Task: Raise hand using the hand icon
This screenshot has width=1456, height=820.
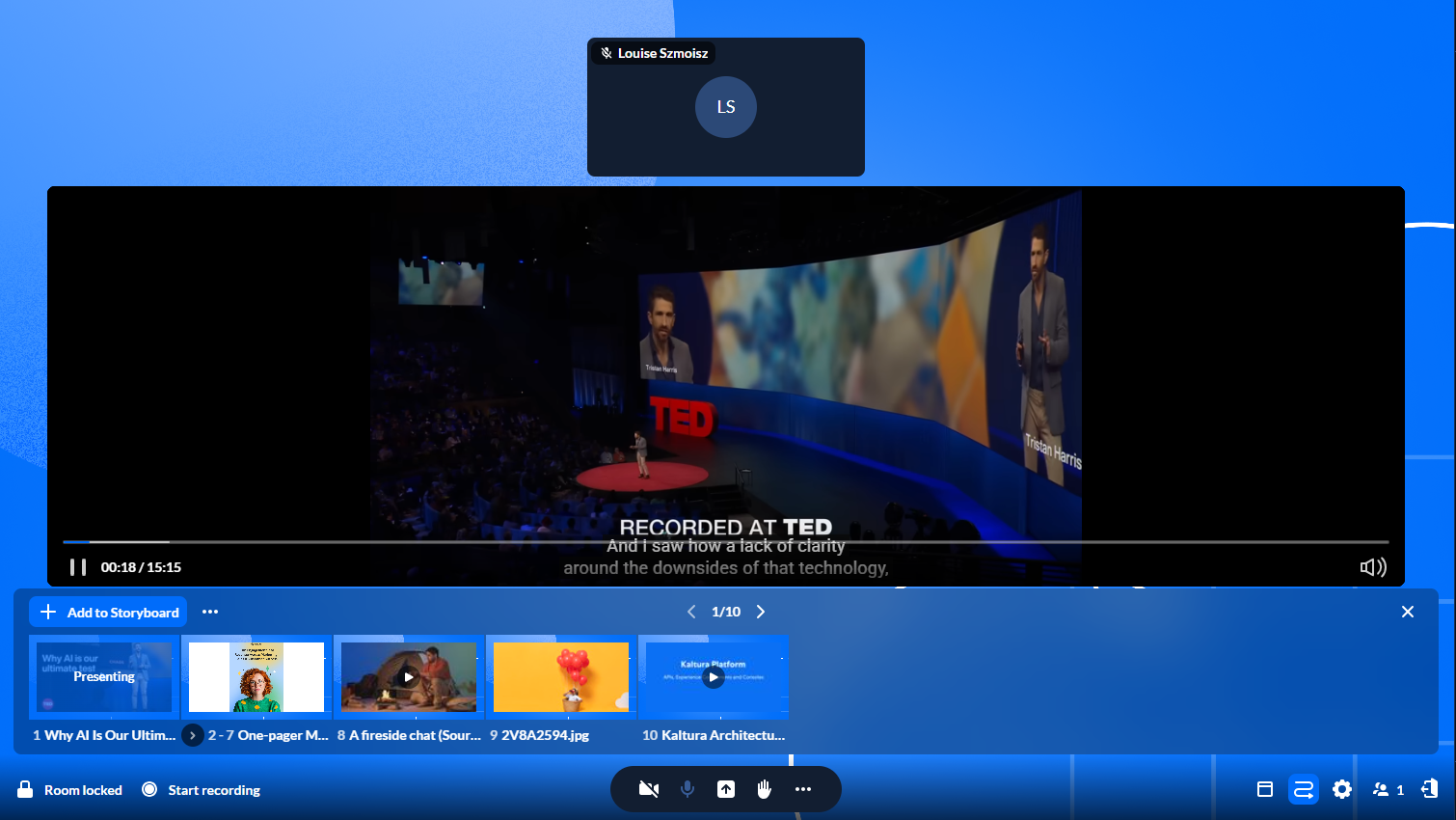Action: 765,789
